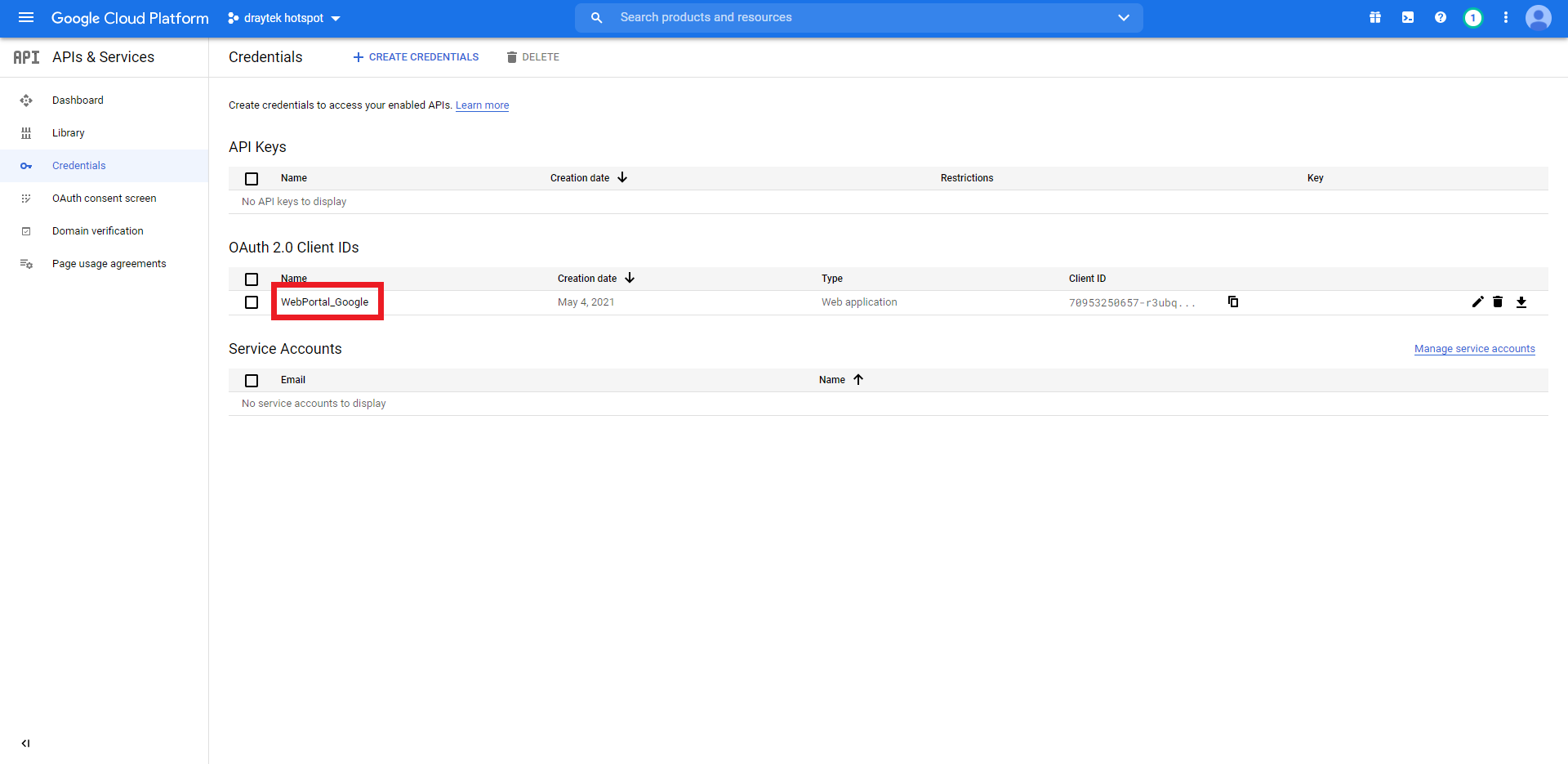This screenshot has height=764, width=1568.
Task: Click the magnifier search icon
Action: pos(596,17)
